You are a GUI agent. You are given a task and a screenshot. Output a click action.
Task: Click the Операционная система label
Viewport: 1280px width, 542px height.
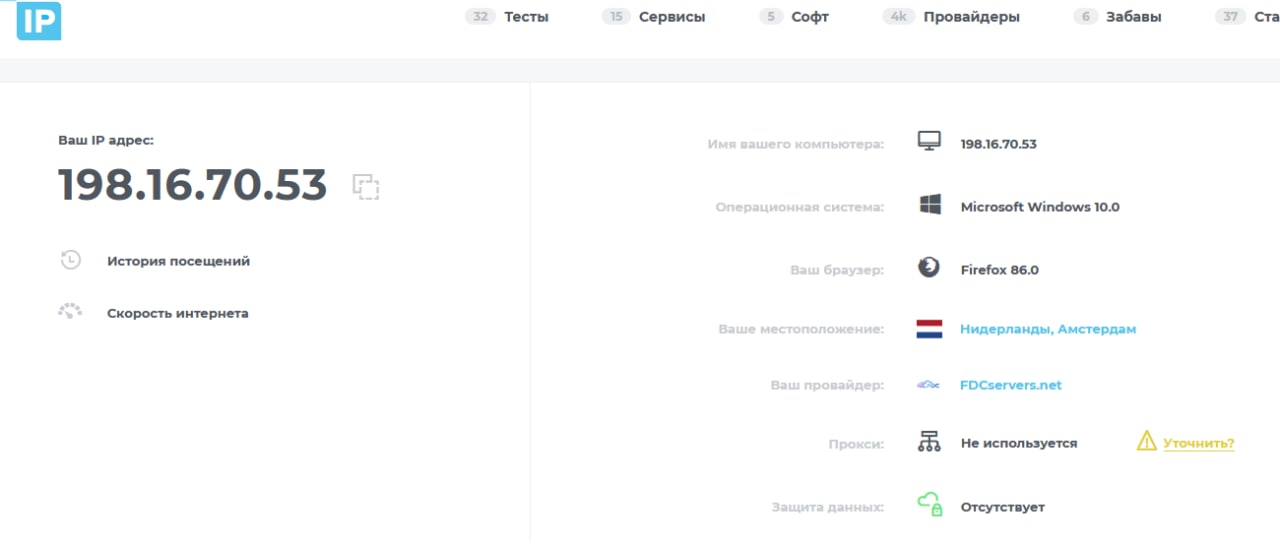[800, 207]
